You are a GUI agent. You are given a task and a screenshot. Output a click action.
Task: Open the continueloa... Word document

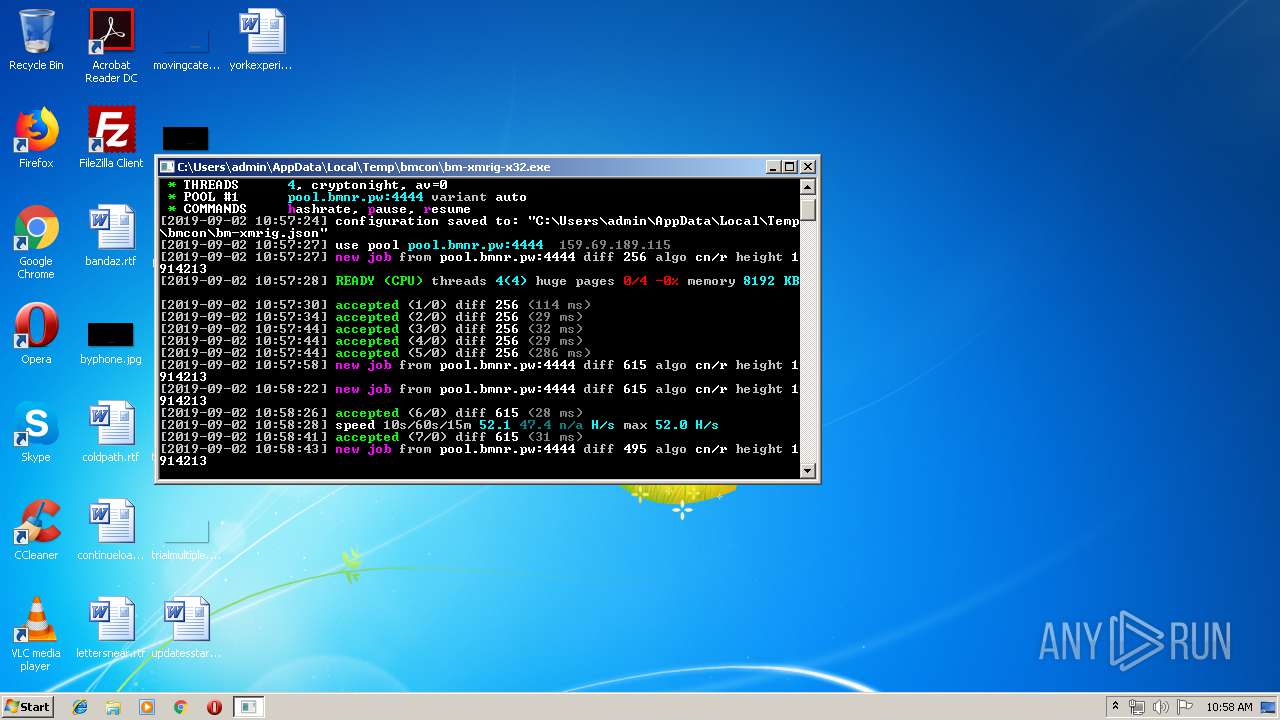click(111, 530)
